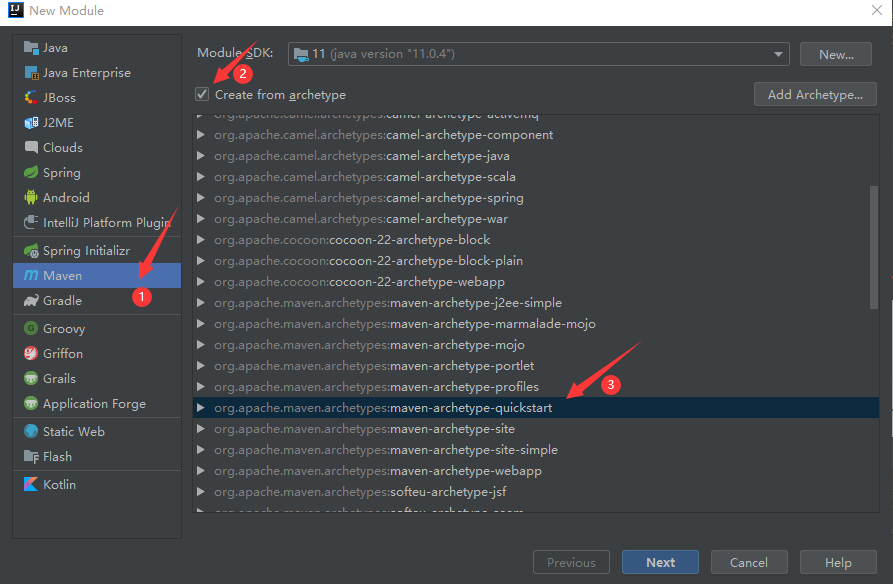The height and width of the screenshot is (584, 893).
Task: Click the J2ME icon
Action: (31, 122)
